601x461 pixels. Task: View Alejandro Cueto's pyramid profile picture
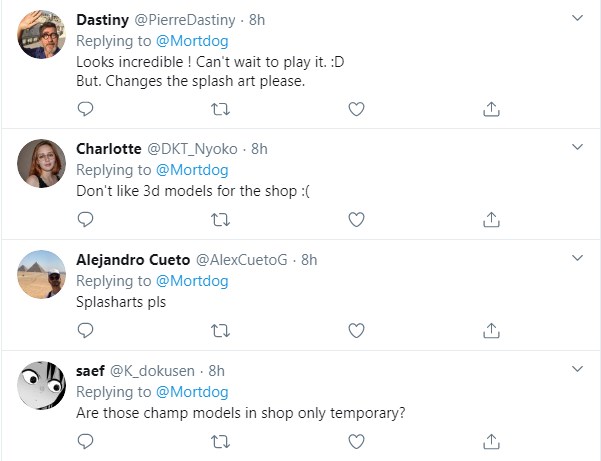tap(41, 274)
